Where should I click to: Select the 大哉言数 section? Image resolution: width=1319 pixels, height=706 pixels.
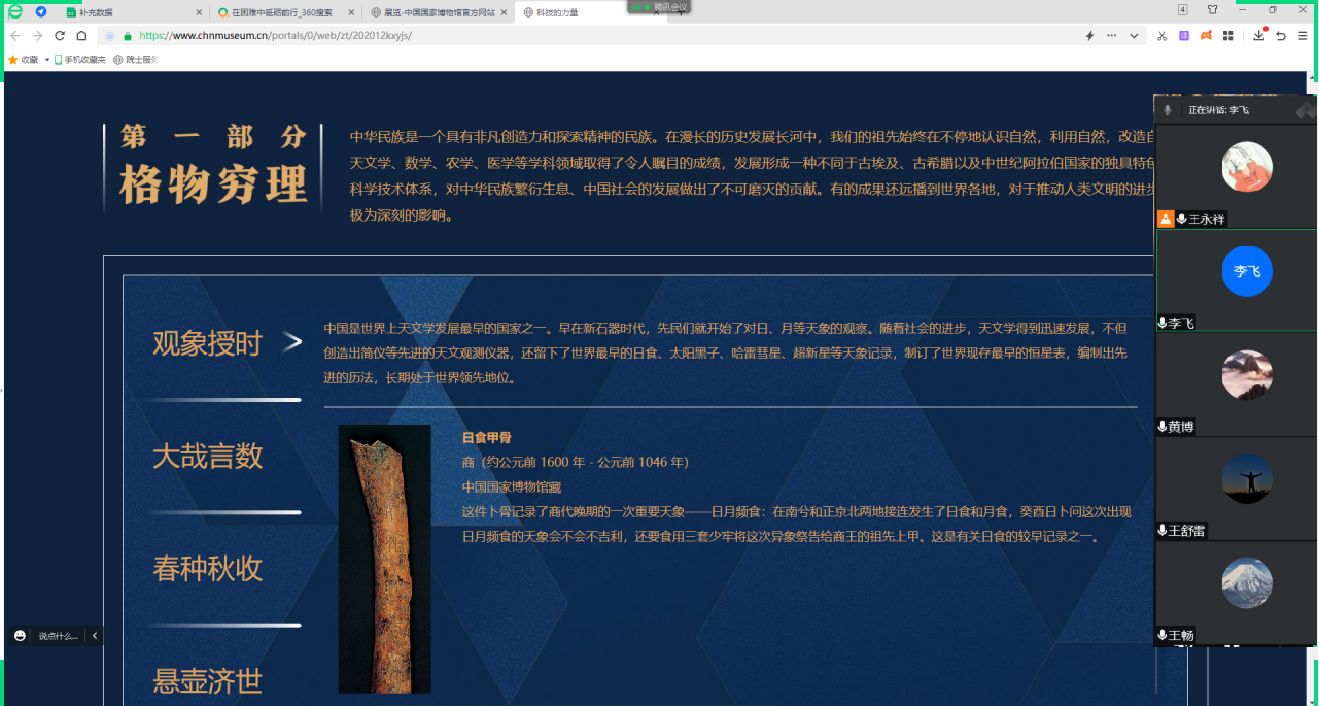click(x=208, y=456)
